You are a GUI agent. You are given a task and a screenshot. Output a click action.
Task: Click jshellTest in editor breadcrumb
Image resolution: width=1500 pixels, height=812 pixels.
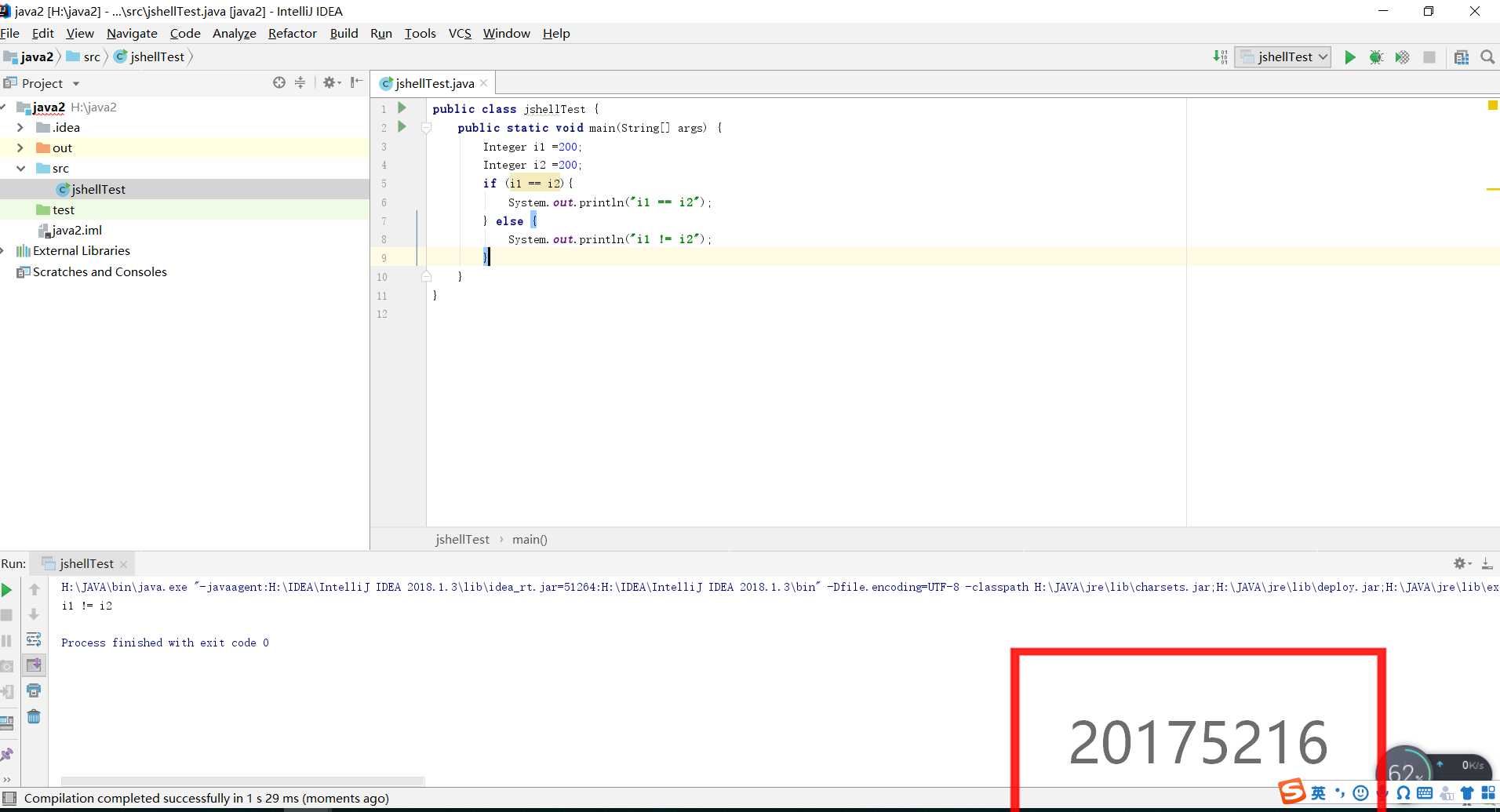click(462, 539)
